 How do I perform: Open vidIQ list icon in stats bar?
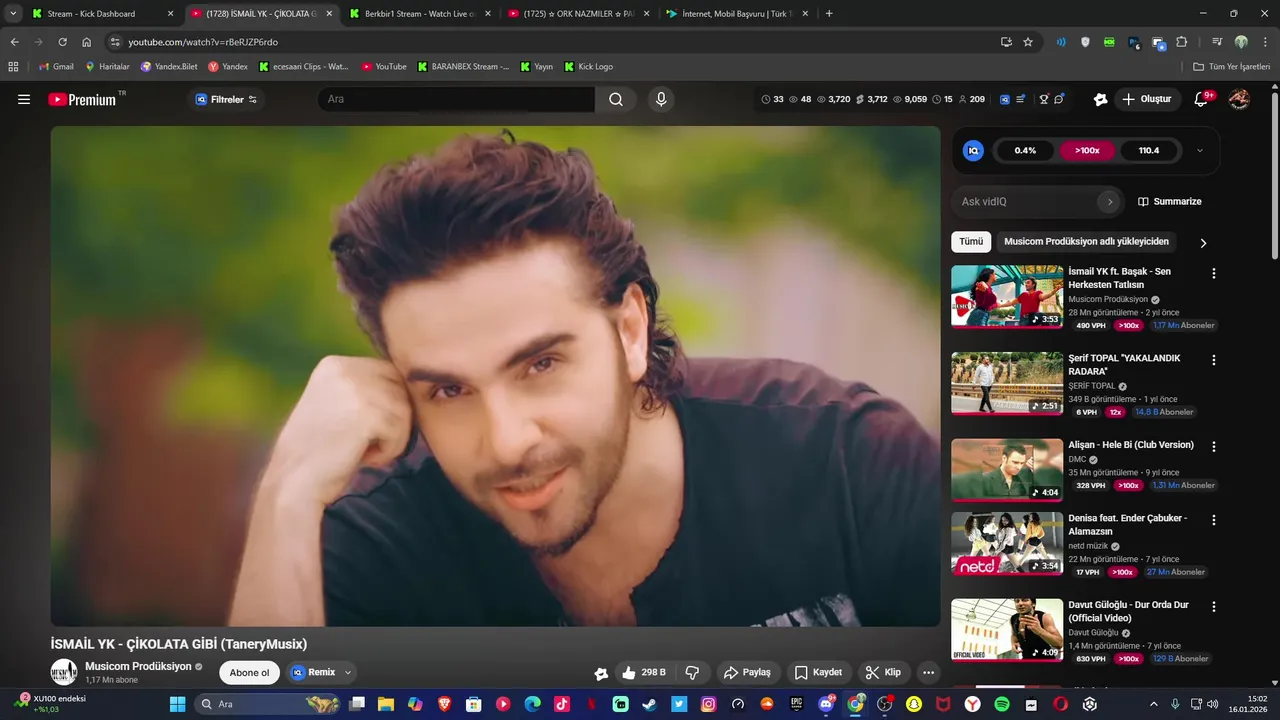coord(1021,99)
